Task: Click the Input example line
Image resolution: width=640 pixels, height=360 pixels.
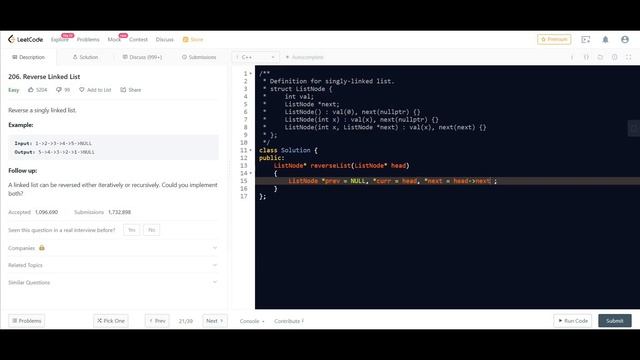Action: pyautogui.click(x=53, y=143)
